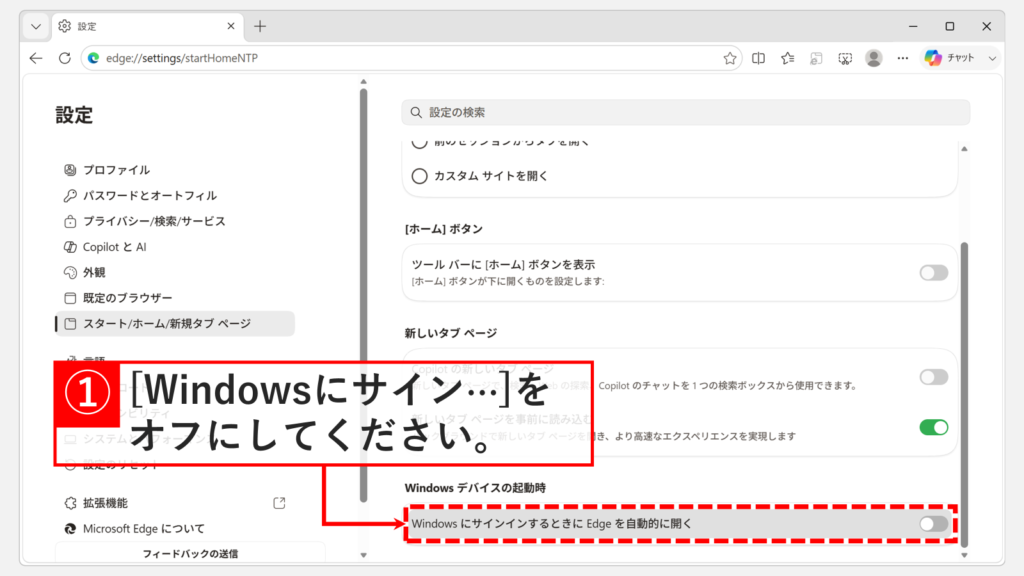Expand the arrow next to Copilot chat

pyautogui.click(x=992, y=58)
